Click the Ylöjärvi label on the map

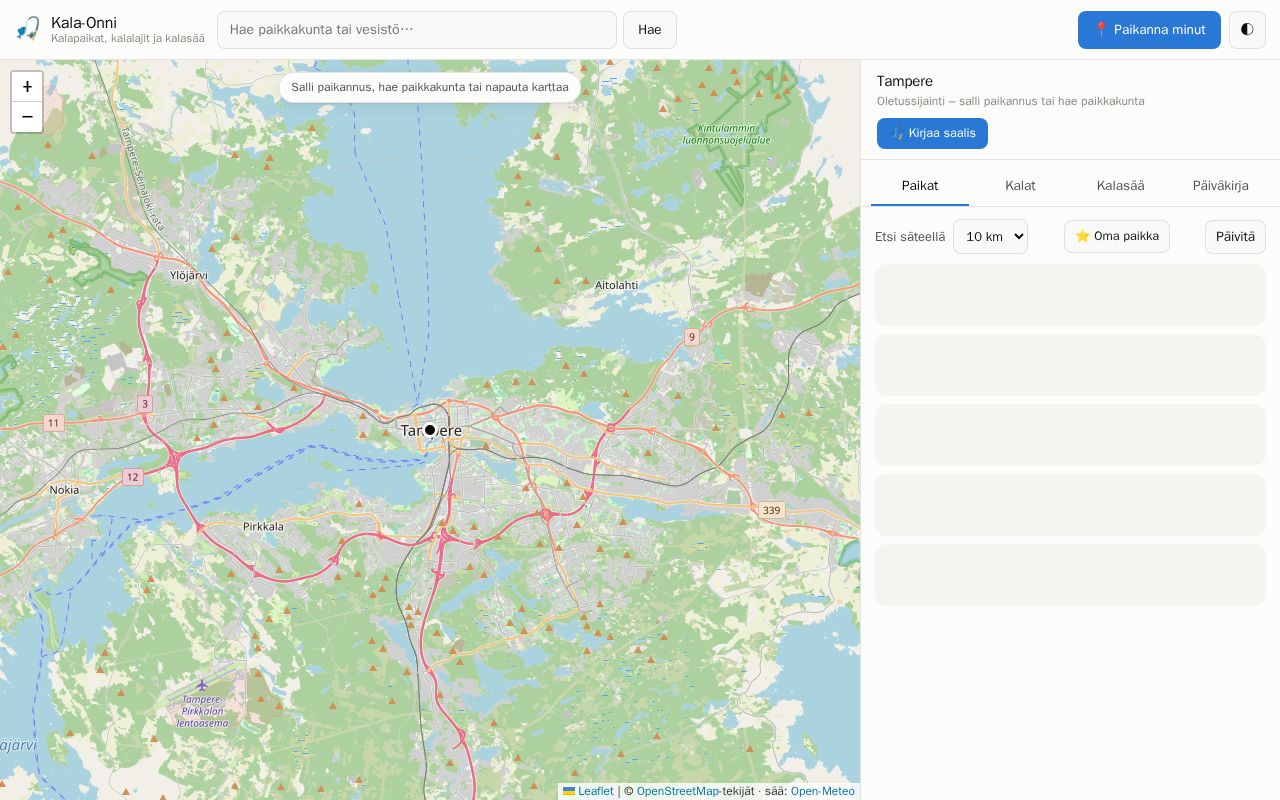[x=189, y=275]
